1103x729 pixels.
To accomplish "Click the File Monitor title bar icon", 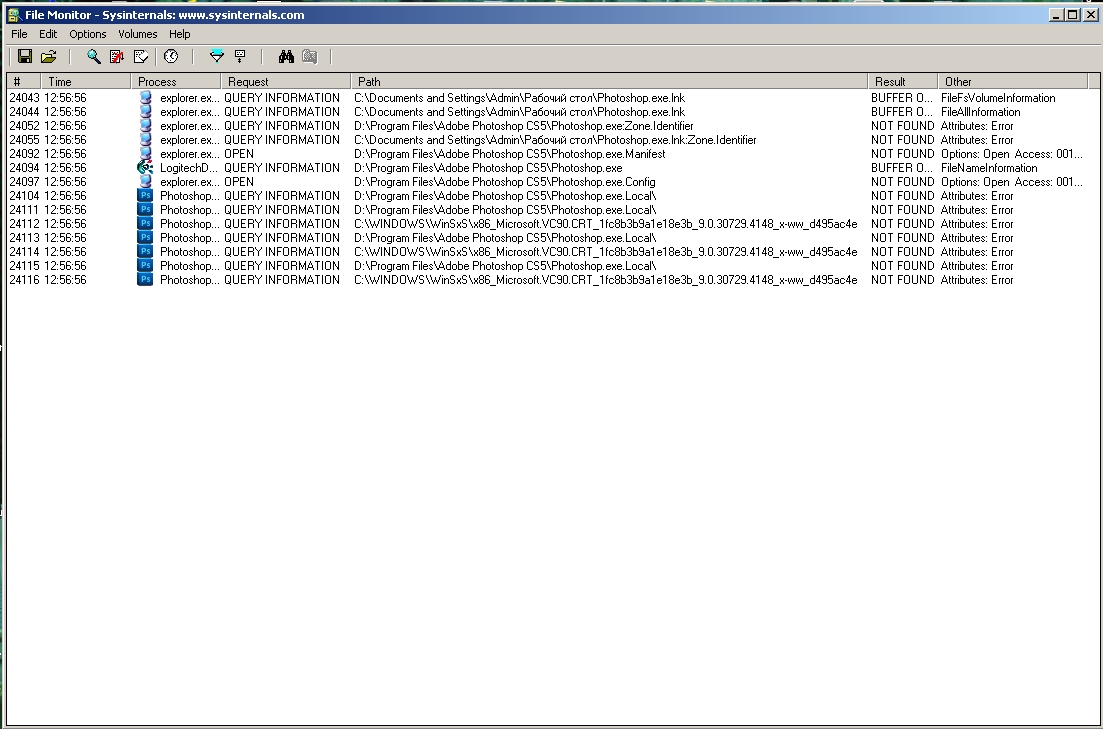I will coord(13,15).
